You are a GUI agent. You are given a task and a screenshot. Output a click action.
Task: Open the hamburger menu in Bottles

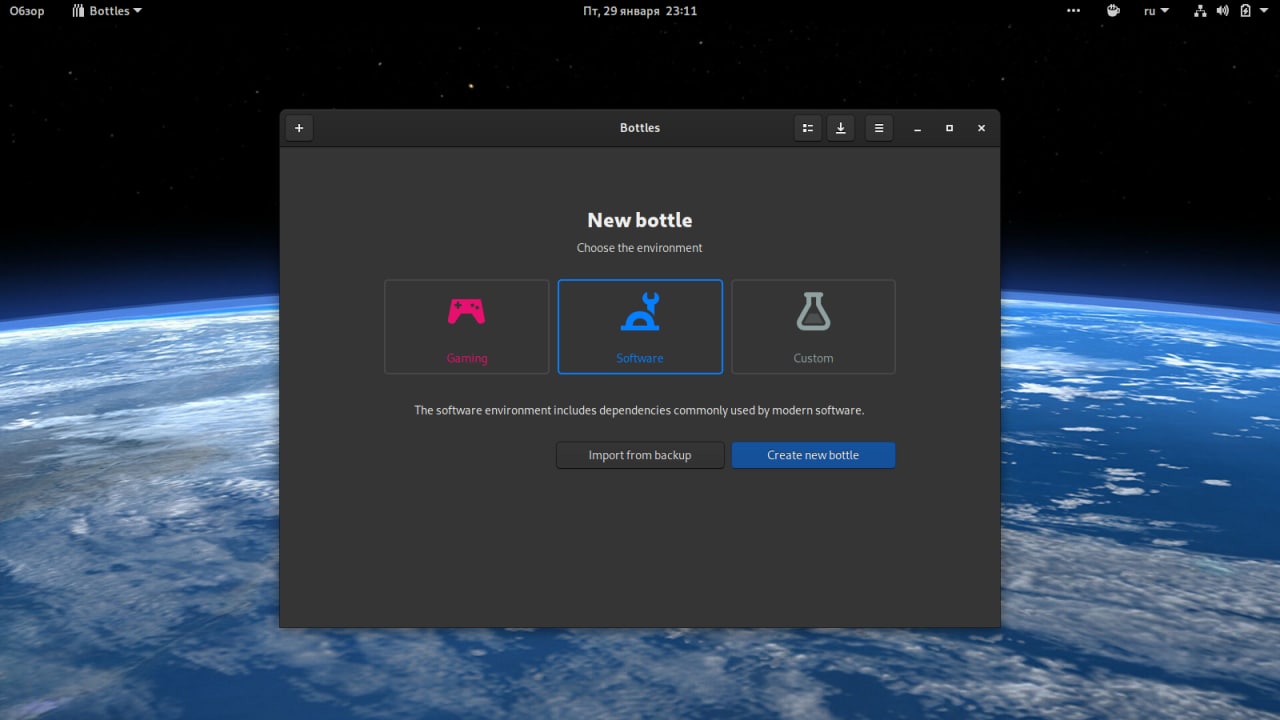[879, 128]
